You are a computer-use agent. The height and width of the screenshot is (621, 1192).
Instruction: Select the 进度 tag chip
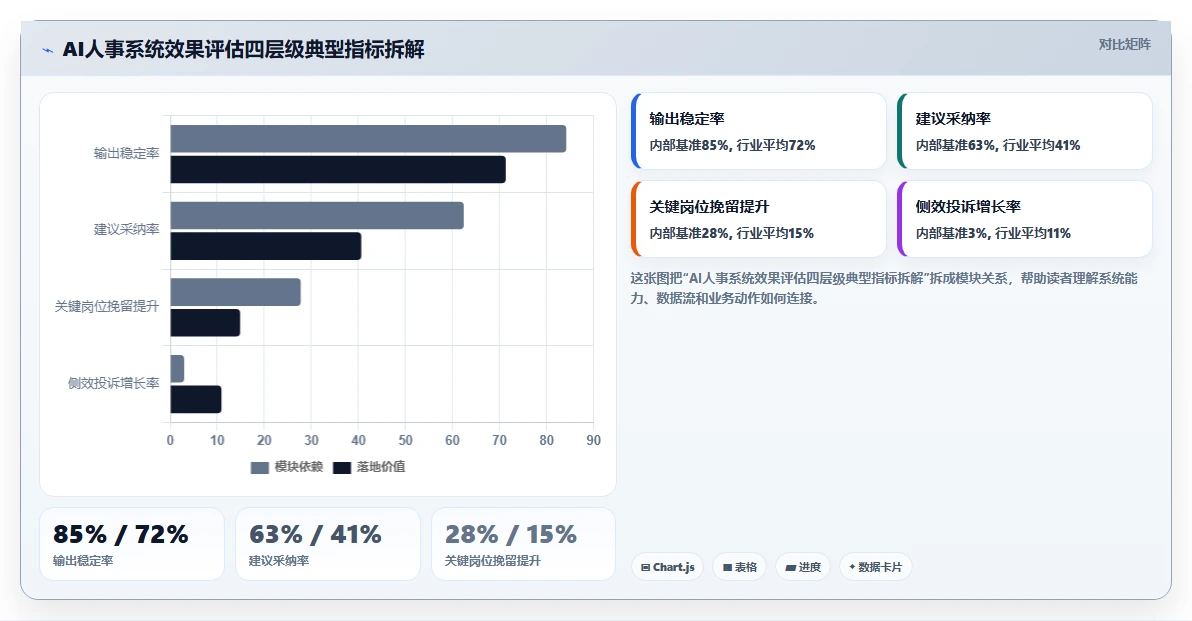803,567
